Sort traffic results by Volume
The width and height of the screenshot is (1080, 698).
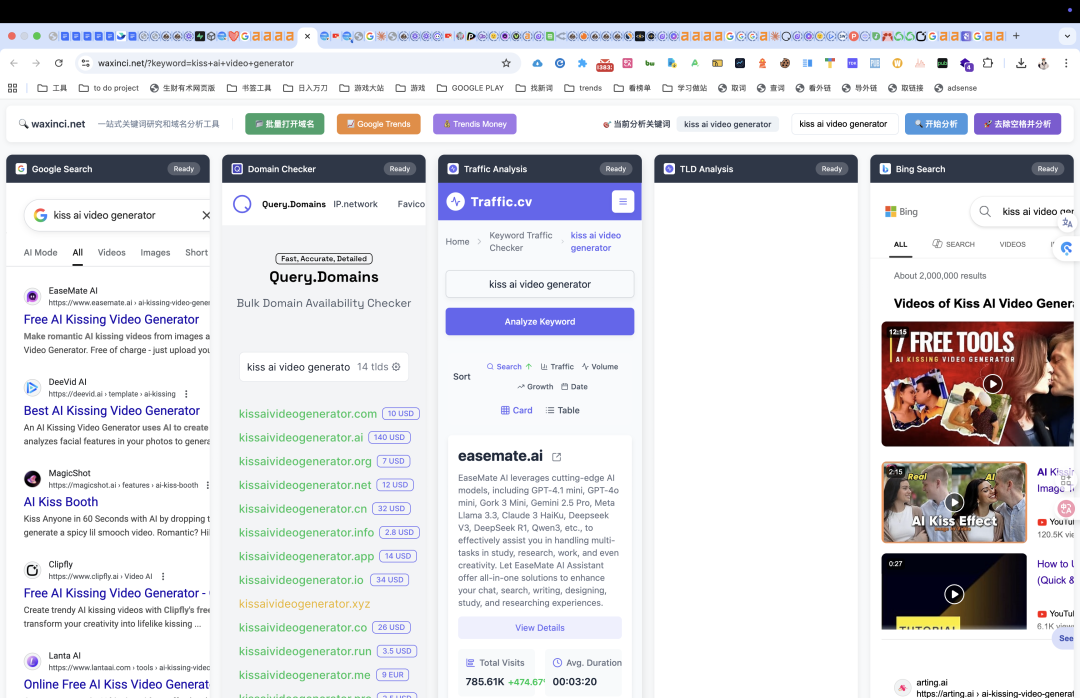point(599,367)
